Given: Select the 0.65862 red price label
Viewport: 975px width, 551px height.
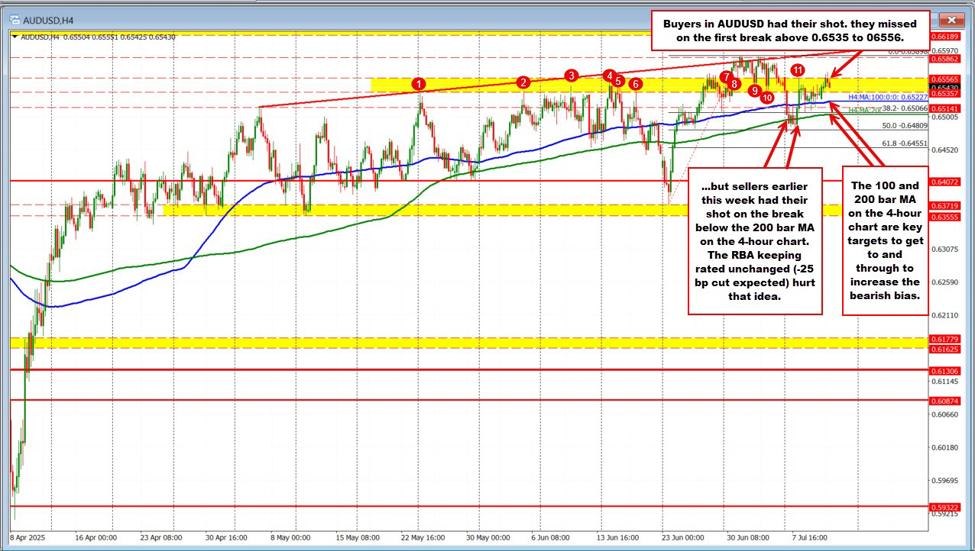Looking at the screenshot, I should click(944, 57).
